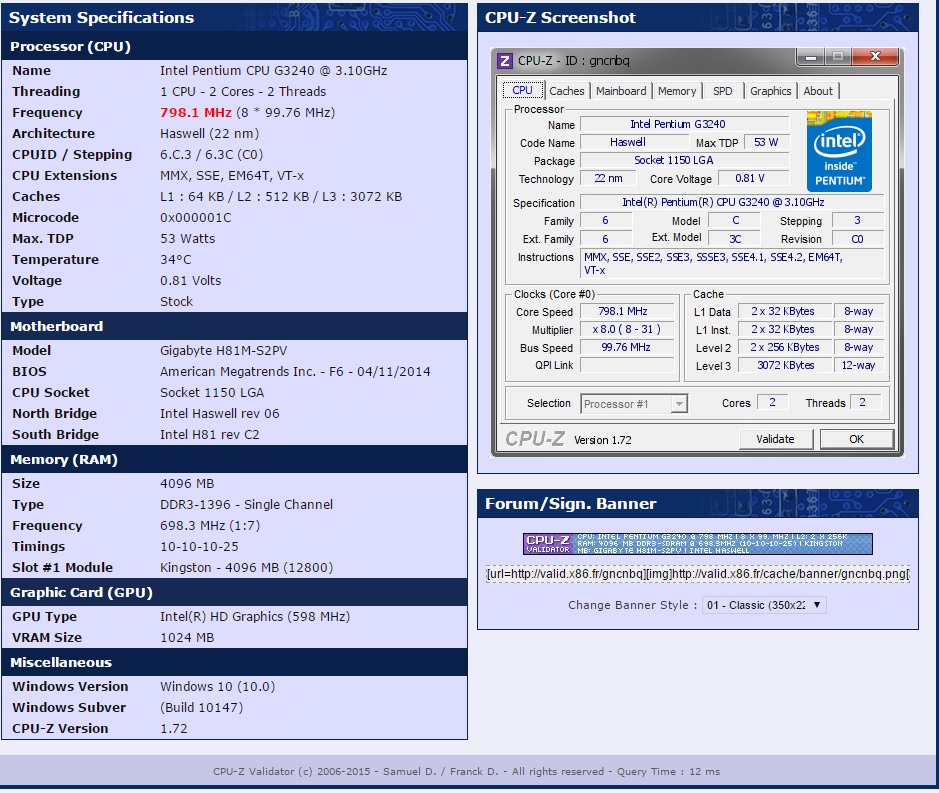Screen dimensions: 939x793
Task: Expand the Processor #1 selection combo box
Action: [x=633, y=404]
